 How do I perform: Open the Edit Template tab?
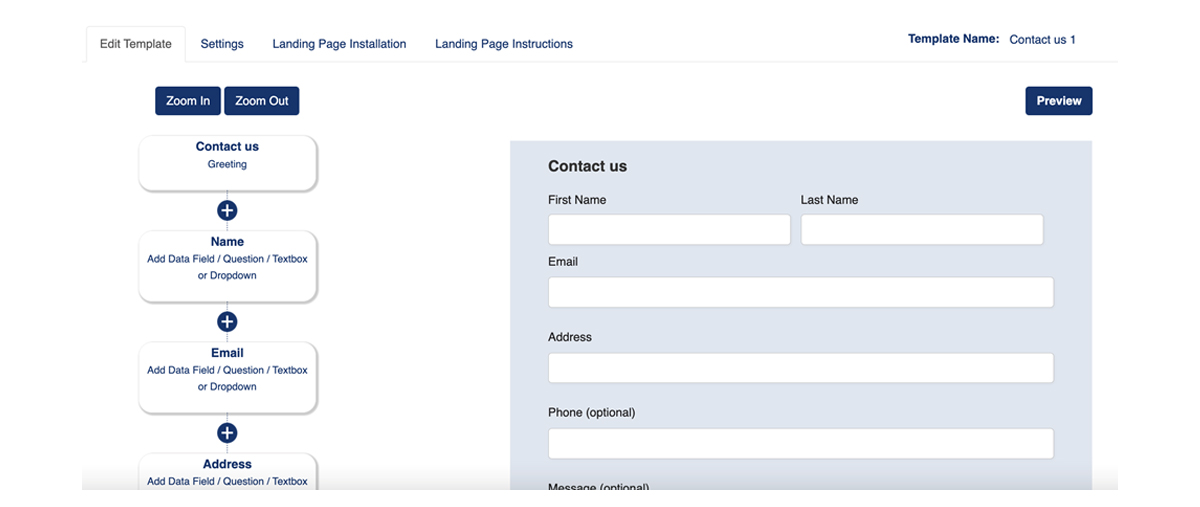click(136, 44)
